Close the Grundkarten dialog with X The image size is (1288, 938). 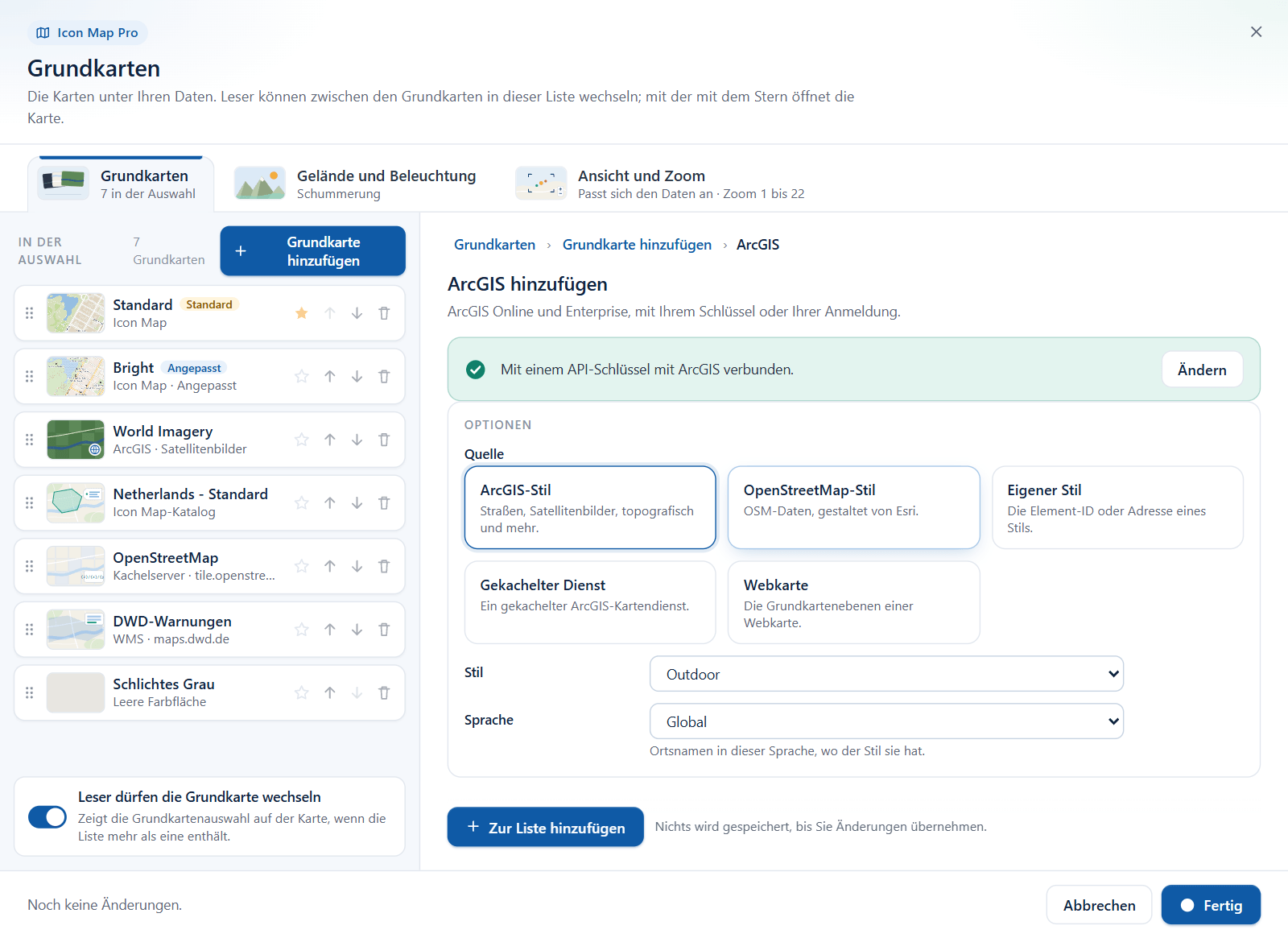(x=1256, y=32)
